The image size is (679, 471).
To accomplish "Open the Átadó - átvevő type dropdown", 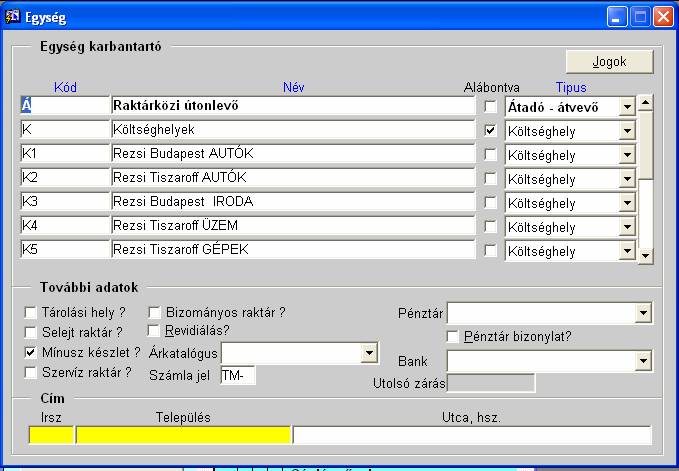I will [x=627, y=107].
